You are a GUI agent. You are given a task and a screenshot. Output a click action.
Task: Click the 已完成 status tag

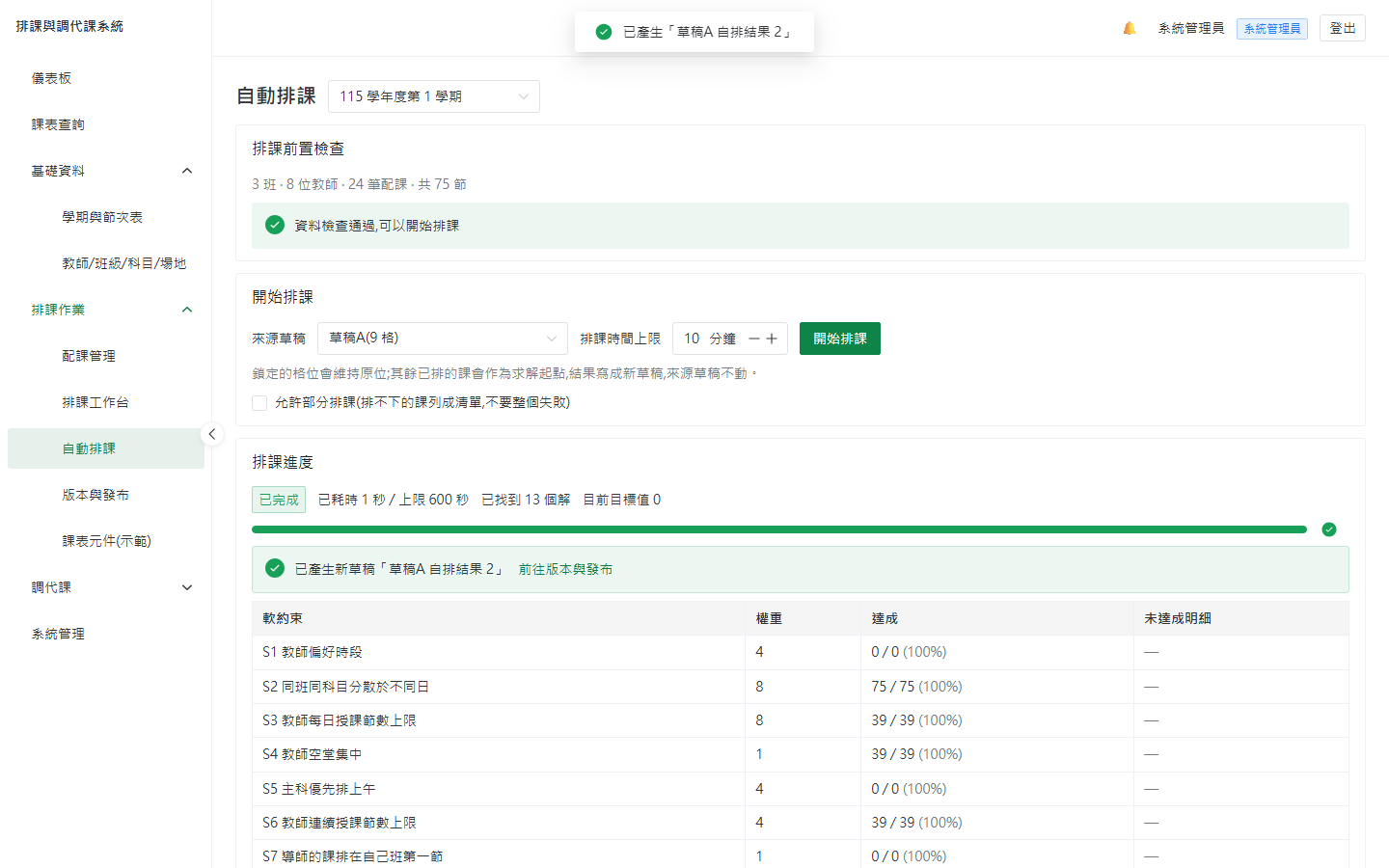[279, 500]
